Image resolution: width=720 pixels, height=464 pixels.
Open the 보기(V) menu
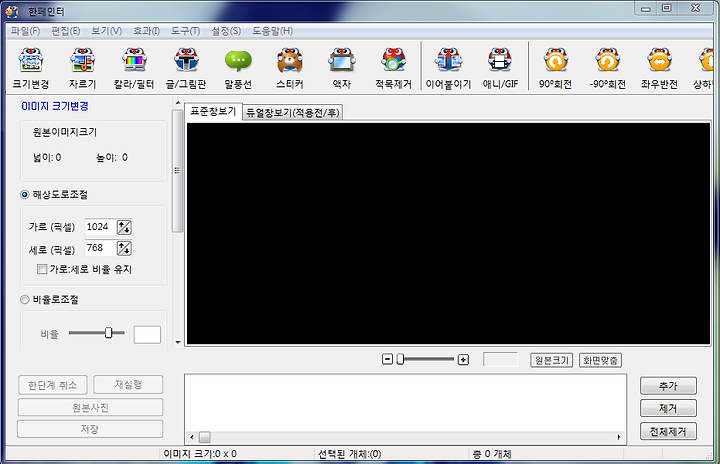click(107, 31)
